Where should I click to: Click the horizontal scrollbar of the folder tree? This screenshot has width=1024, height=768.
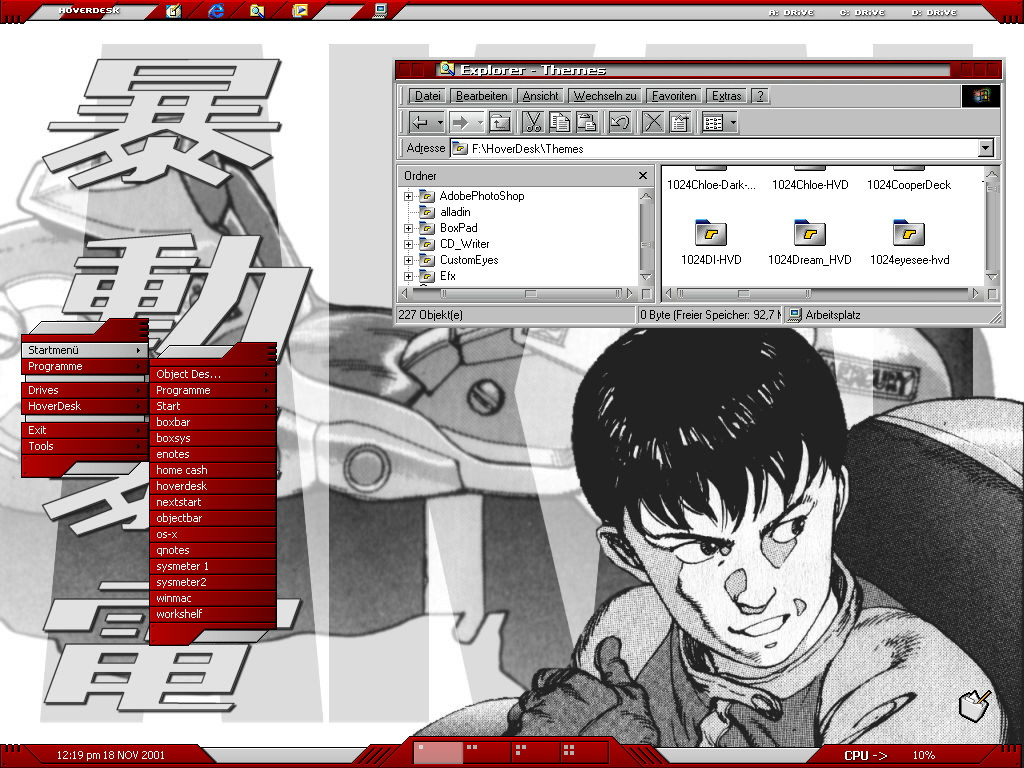point(519,294)
